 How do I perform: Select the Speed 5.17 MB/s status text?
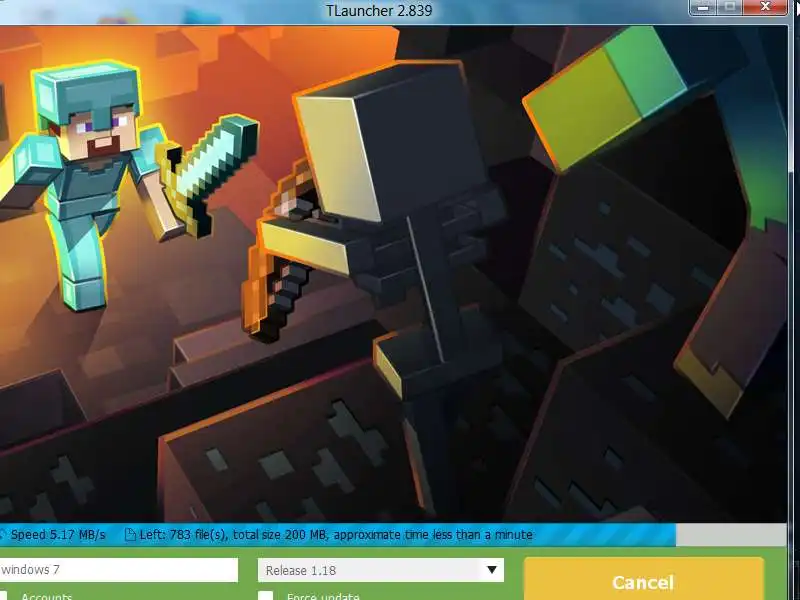58,535
